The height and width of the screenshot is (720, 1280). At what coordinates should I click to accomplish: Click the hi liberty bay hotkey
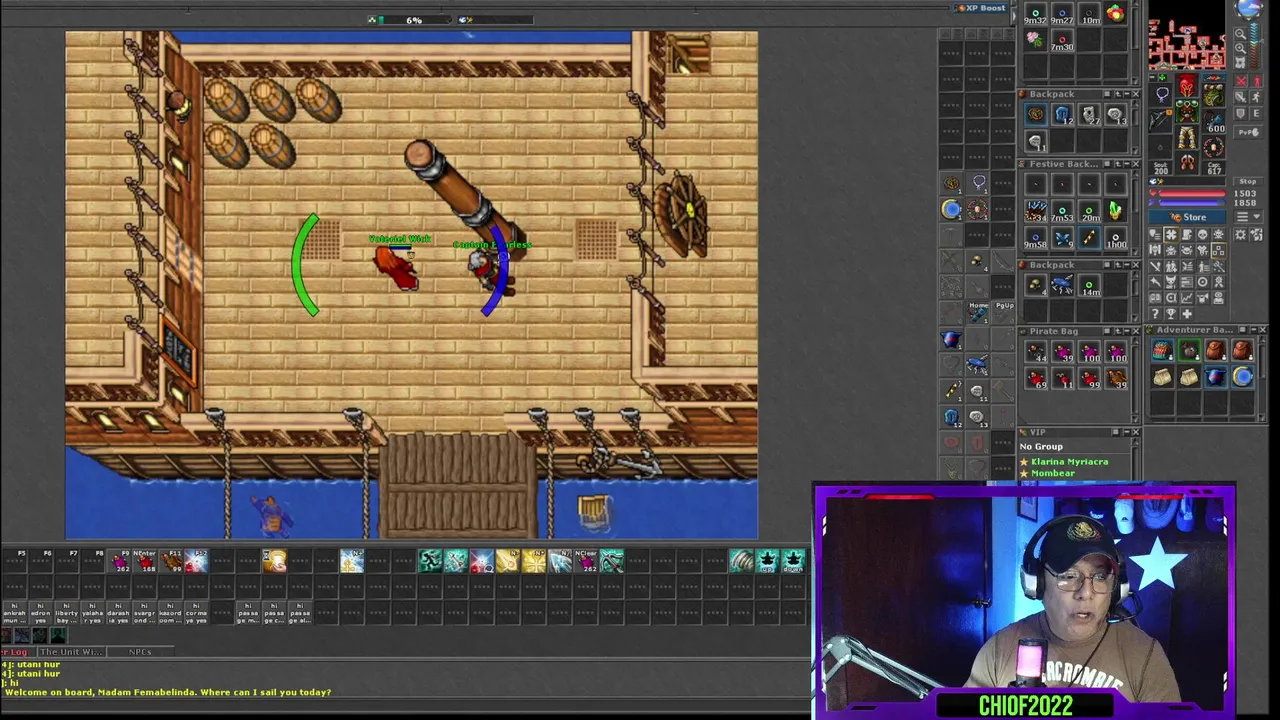[67, 613]
